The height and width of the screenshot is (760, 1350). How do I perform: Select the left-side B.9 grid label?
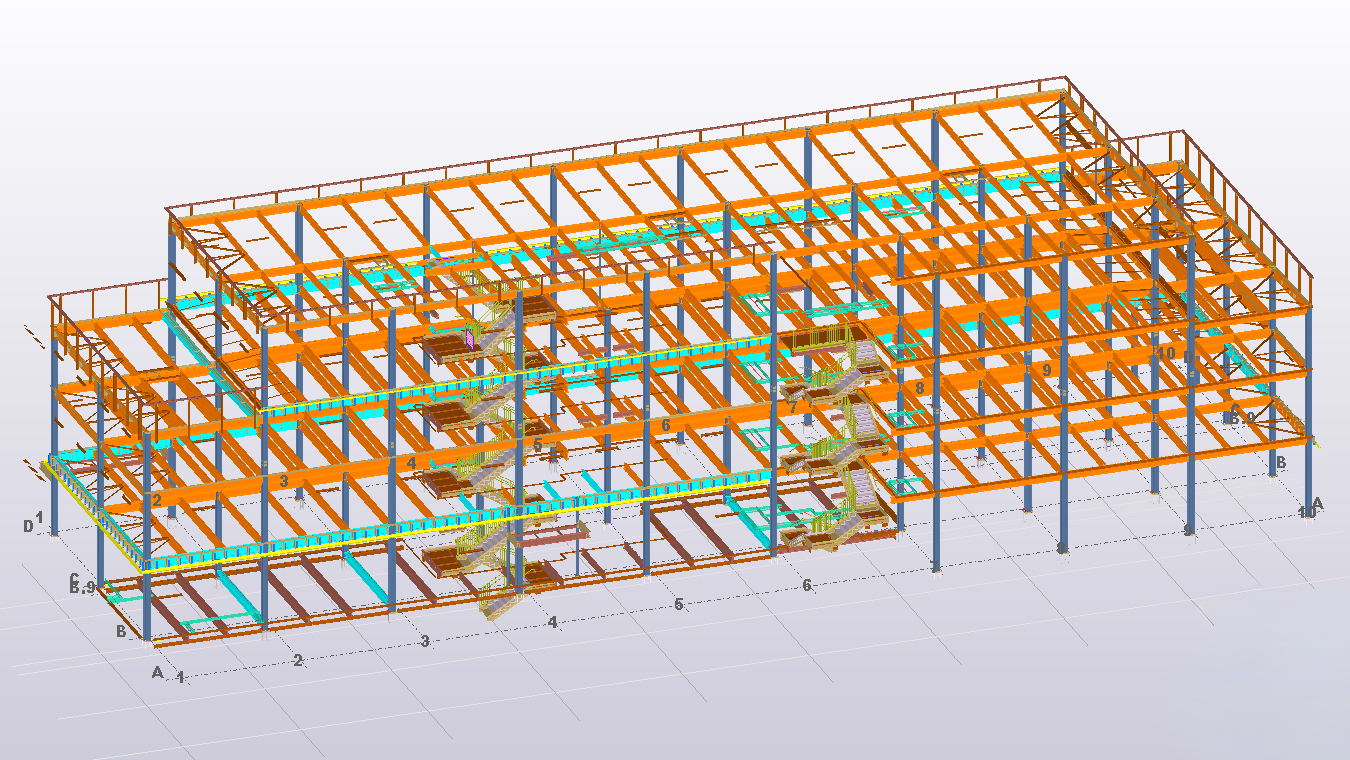82,588
